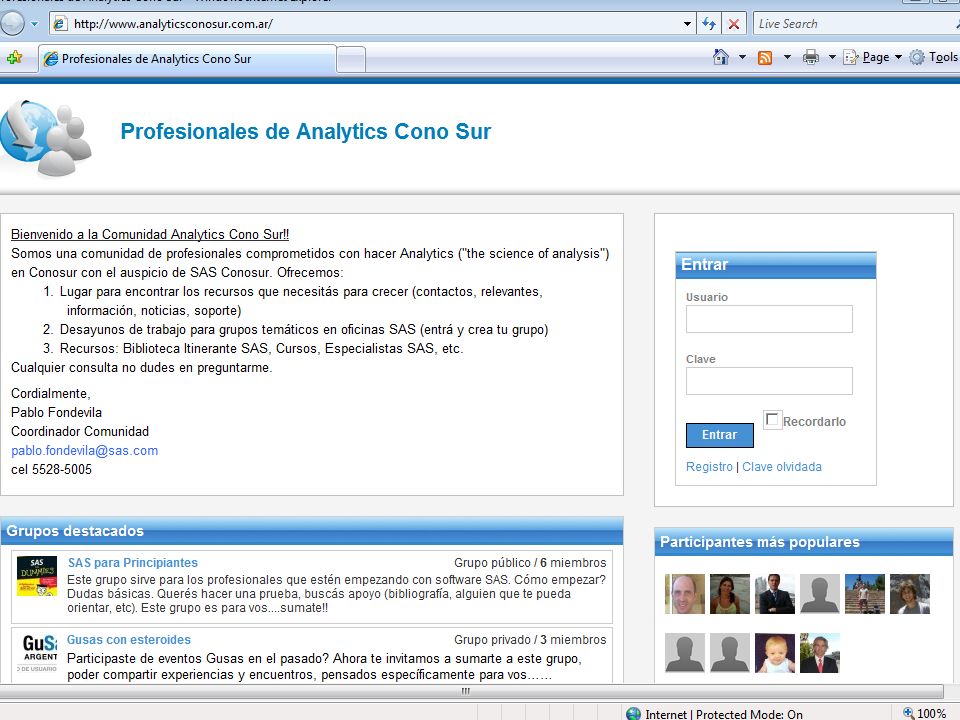Open the Clave olvidada link
Screen dimensions: 960x720
[x=782, y=467]
